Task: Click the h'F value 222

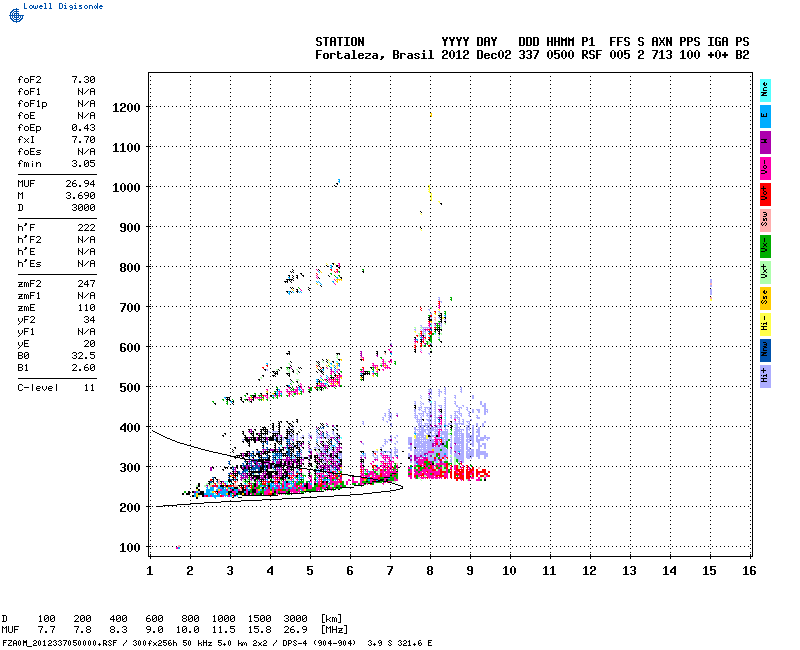Action: 86,228
